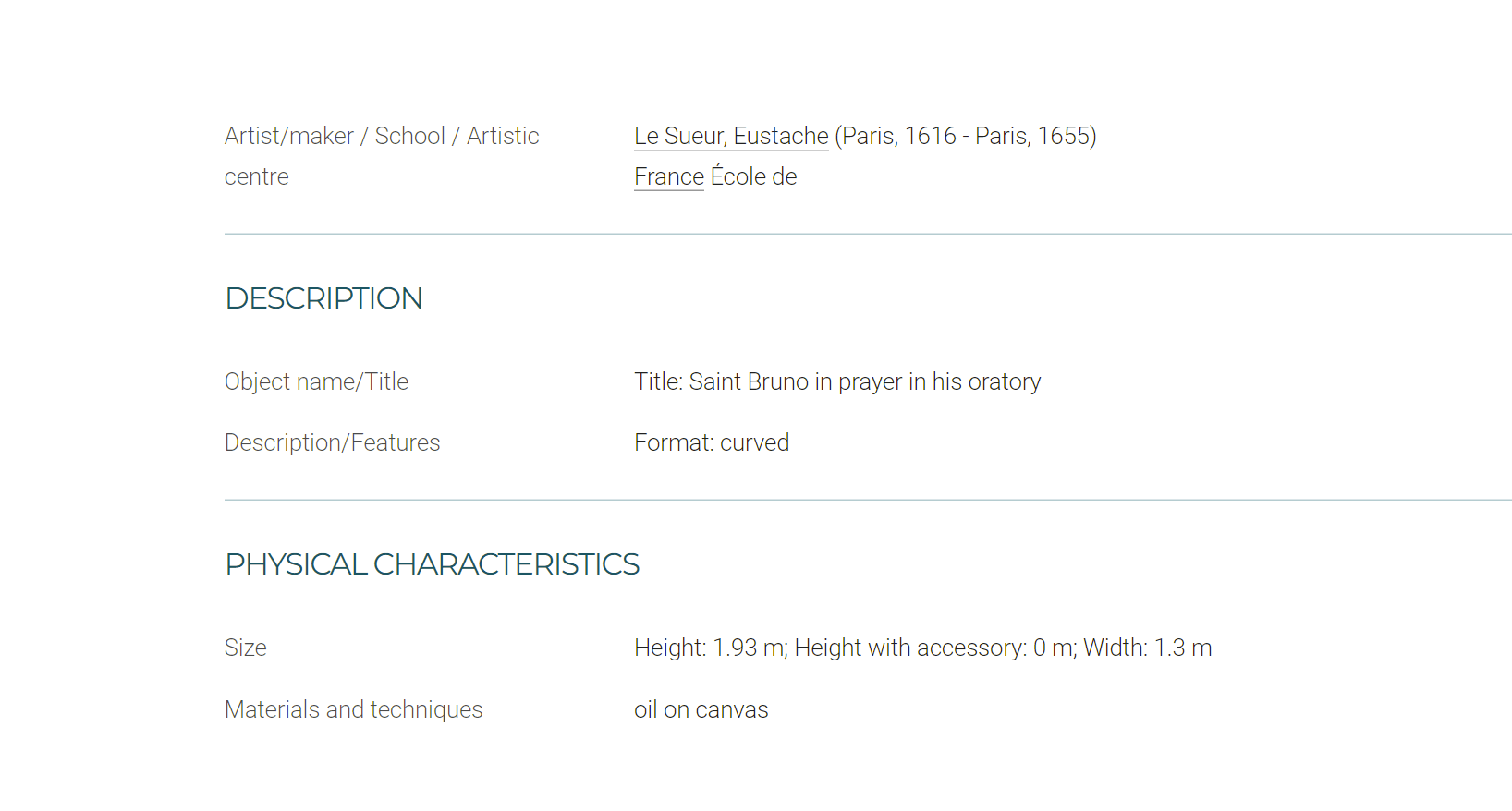The width and height of the screenshot is (1512, 811).
Task: Click the Object name/Title label
Action: [316, 381]
